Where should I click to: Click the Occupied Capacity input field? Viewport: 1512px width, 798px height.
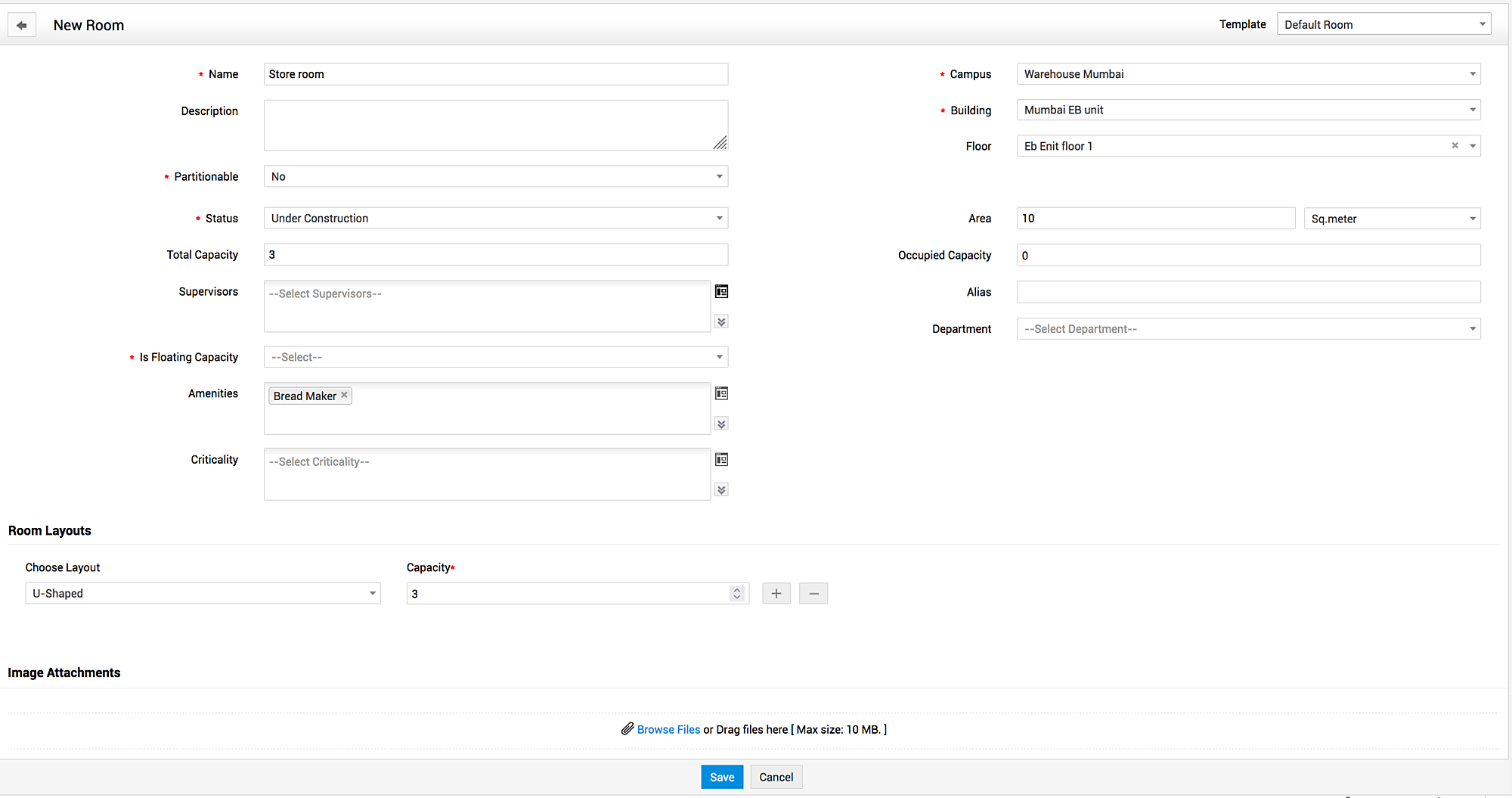click(x=1248, y=255)
